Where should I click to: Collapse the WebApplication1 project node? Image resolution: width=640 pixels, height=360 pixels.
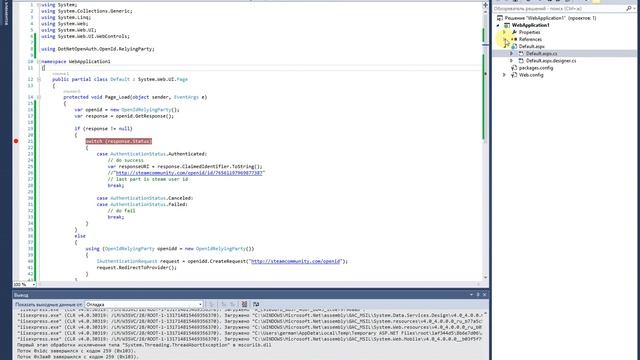tap(498, 25)
